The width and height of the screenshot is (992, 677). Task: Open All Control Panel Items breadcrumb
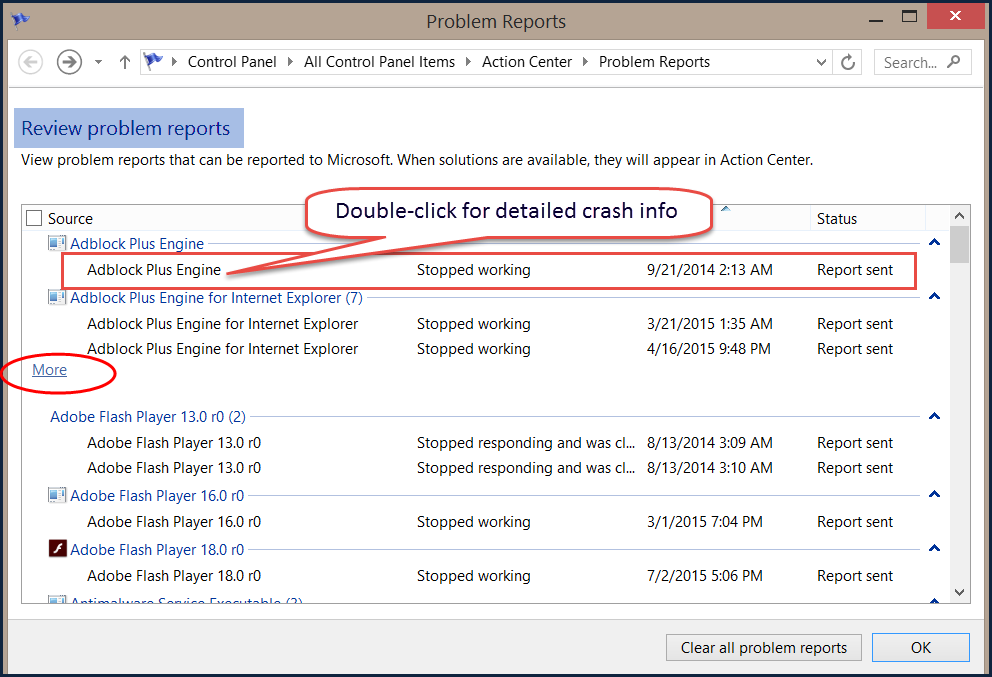click(x=379, y=62)
